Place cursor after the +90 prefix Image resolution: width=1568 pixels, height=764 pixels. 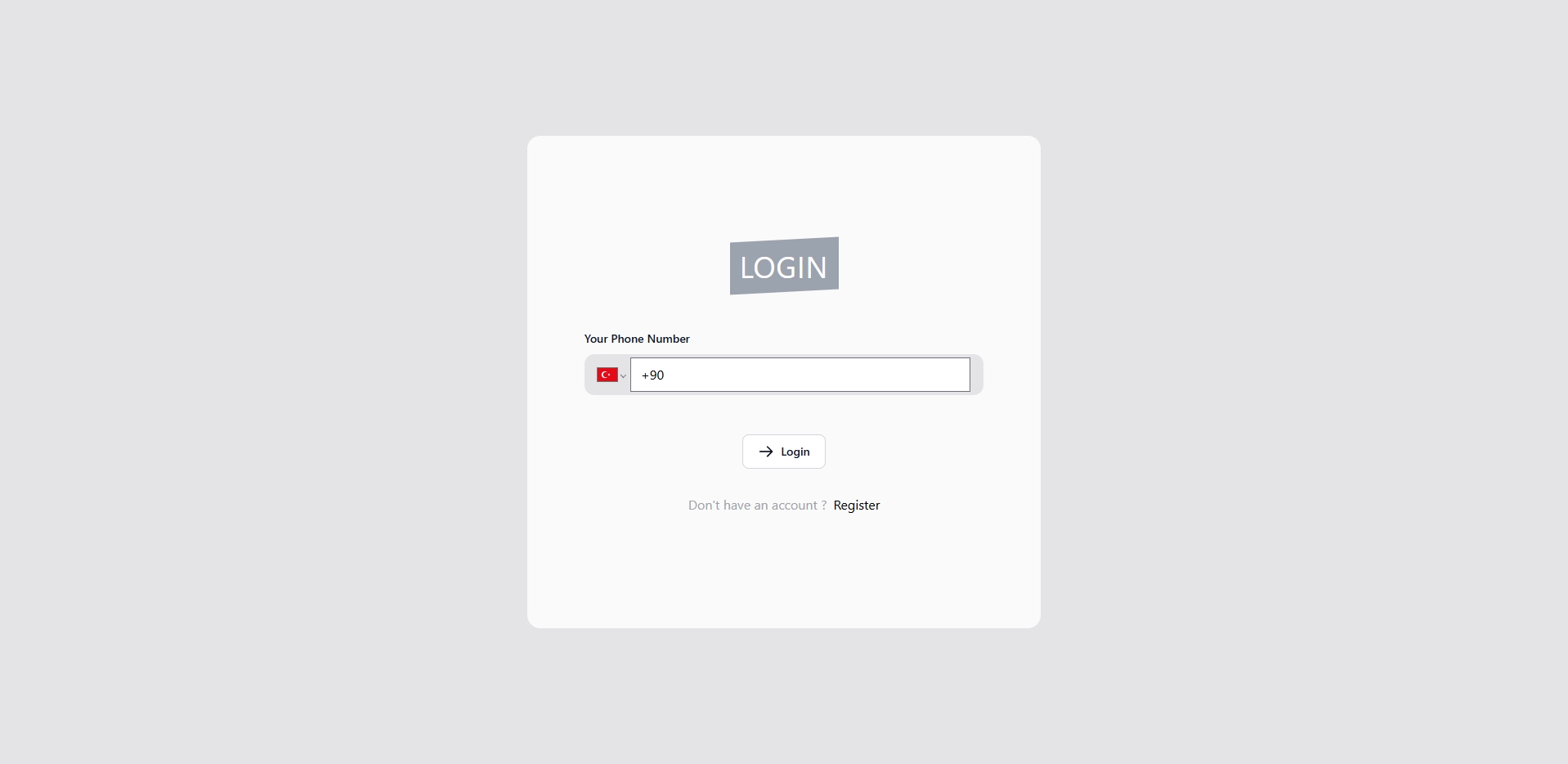tap(666, 375)
